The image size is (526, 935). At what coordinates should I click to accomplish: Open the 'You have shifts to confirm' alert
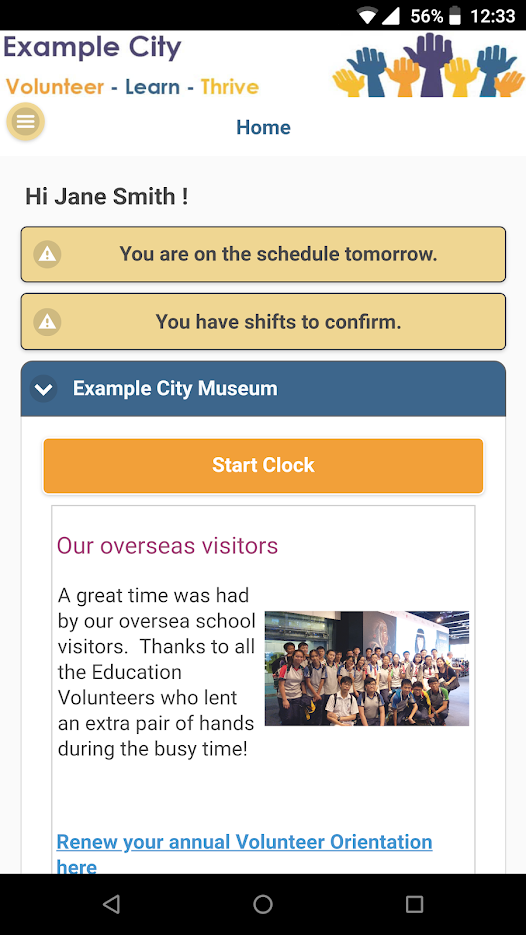point(263,322)
